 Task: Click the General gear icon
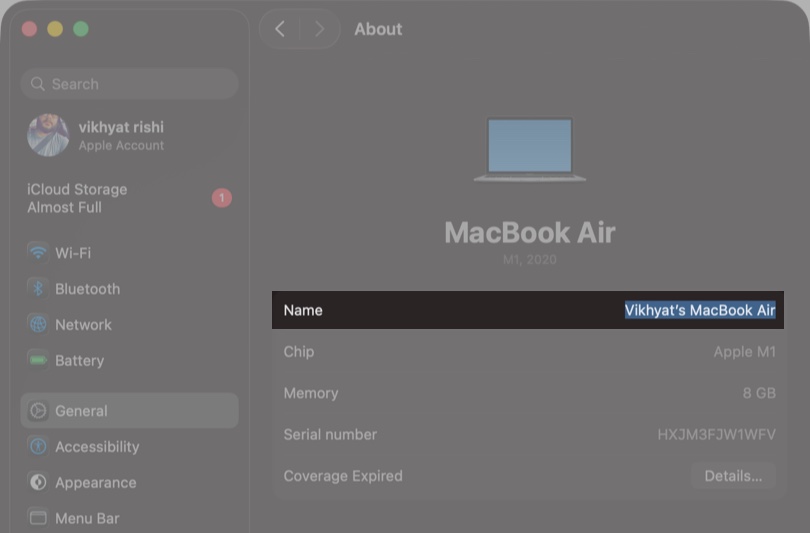38,411
